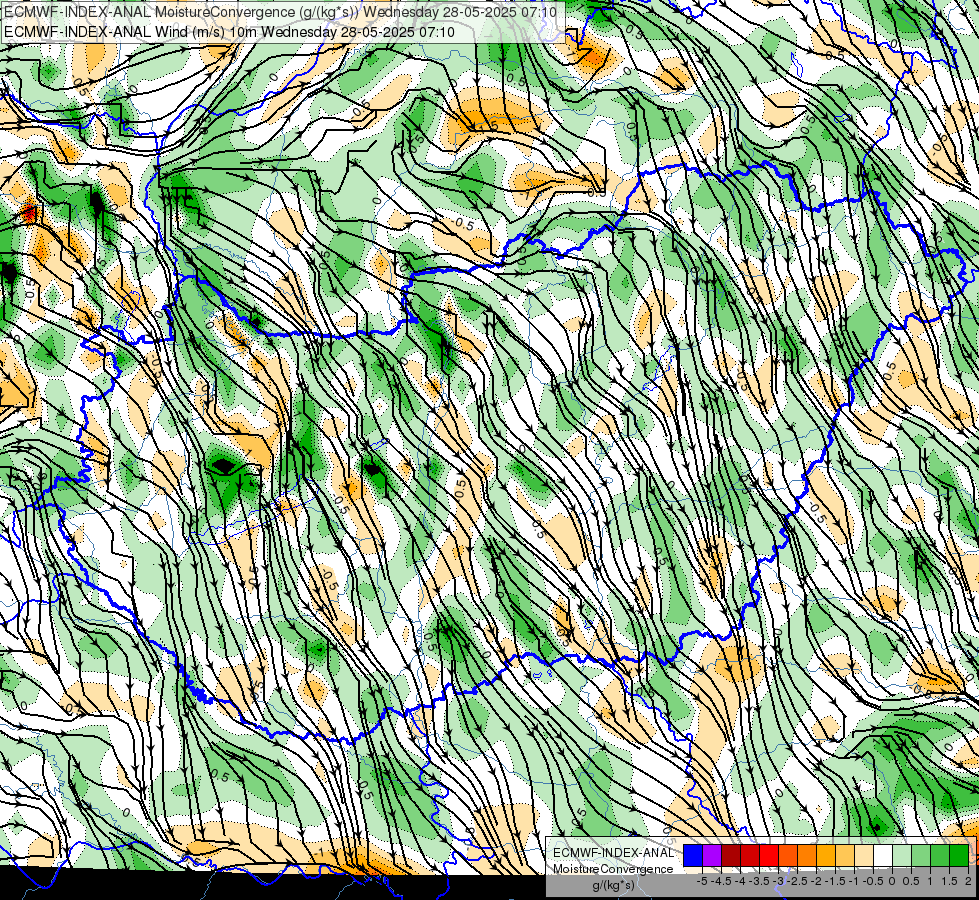This screenshot has width=979, height=900.
Task: Click the ECMWF-INDEX-ANAL label in the legend
Action: click(x=613, y=853)
